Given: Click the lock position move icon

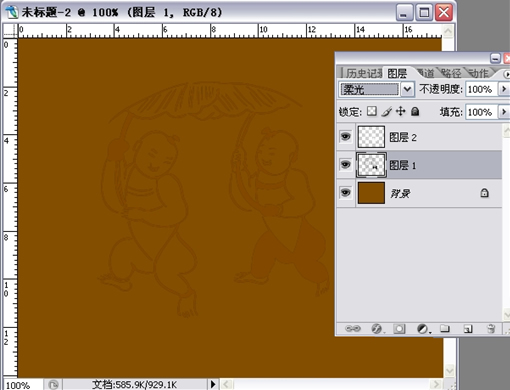Looking at the screenshot, I should (x=400, y=111).
